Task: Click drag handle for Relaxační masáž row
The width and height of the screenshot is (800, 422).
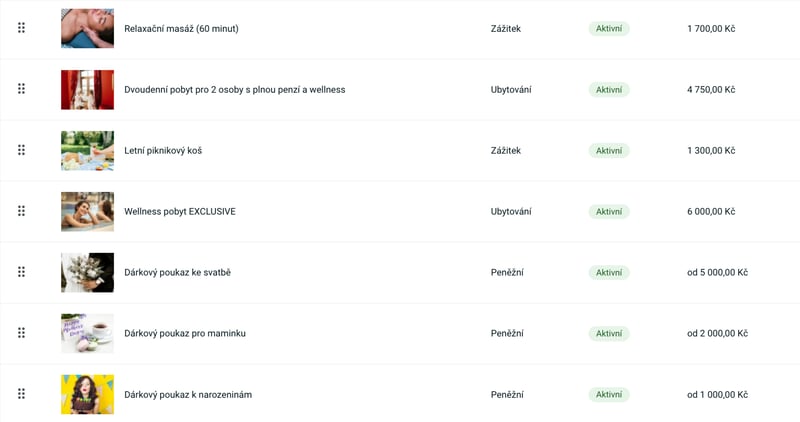Action: 21,28
